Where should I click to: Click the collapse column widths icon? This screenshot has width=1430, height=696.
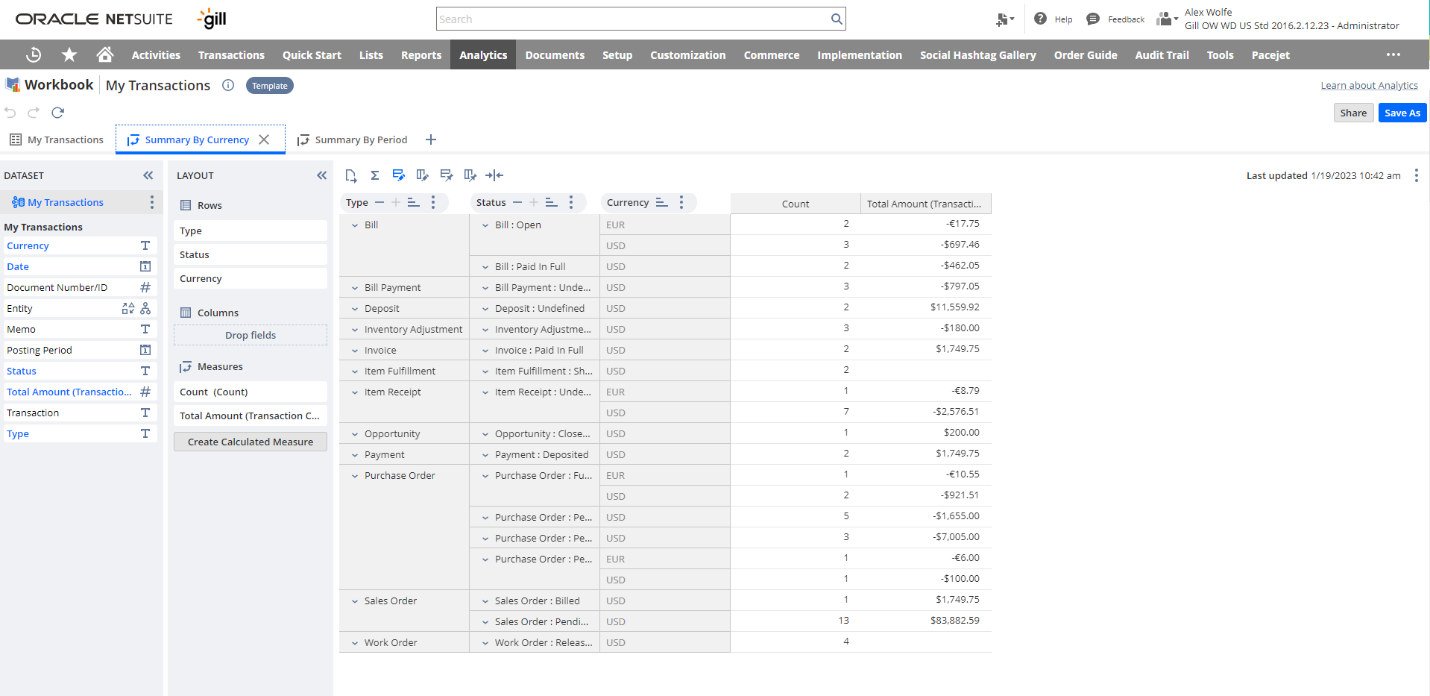(x=494, y=175)
